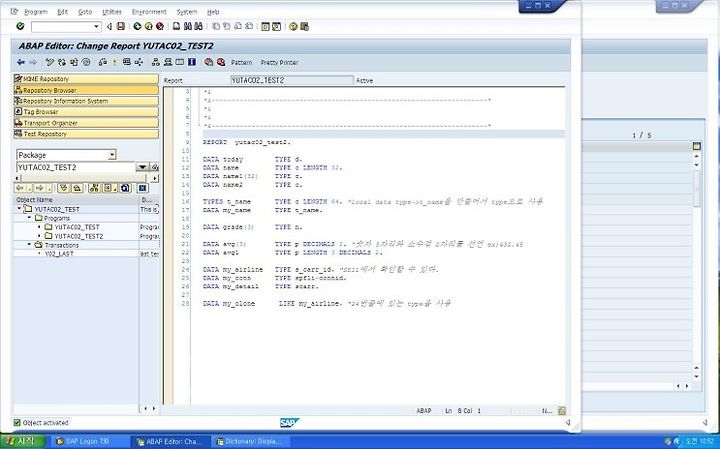Collapse the Transactions tree node
The width and height of the screenshot is (720, 449).
30,244
